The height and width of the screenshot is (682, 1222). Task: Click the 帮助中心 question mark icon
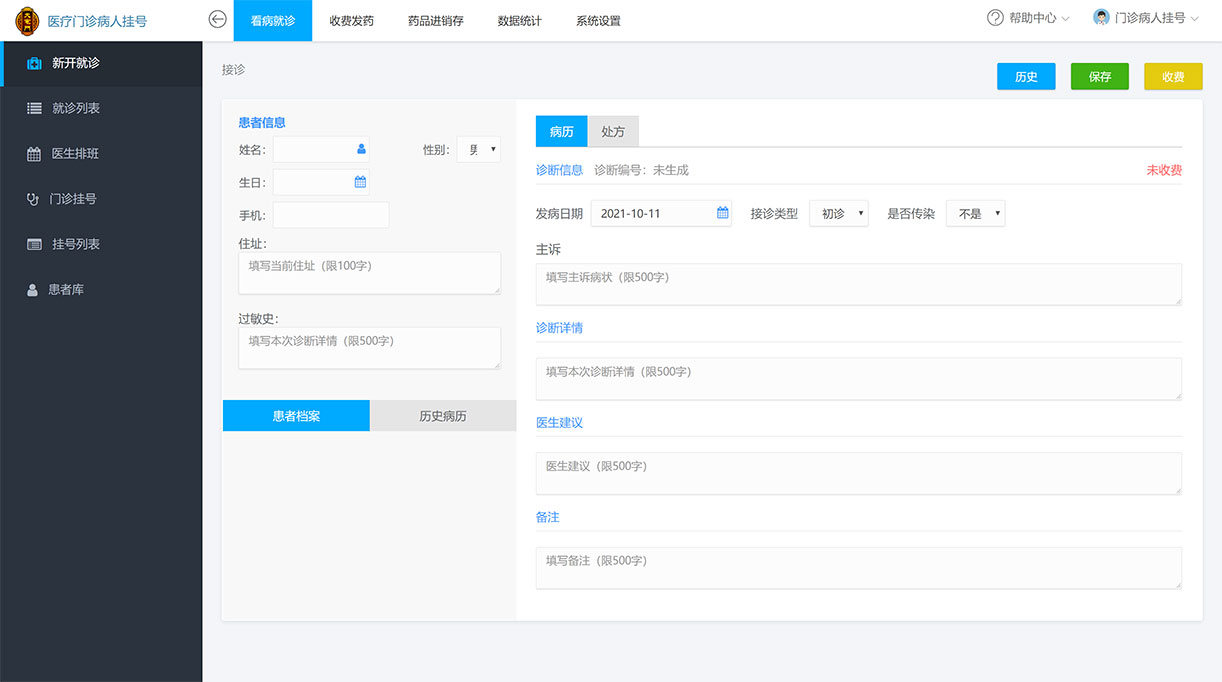pos(995,18)
